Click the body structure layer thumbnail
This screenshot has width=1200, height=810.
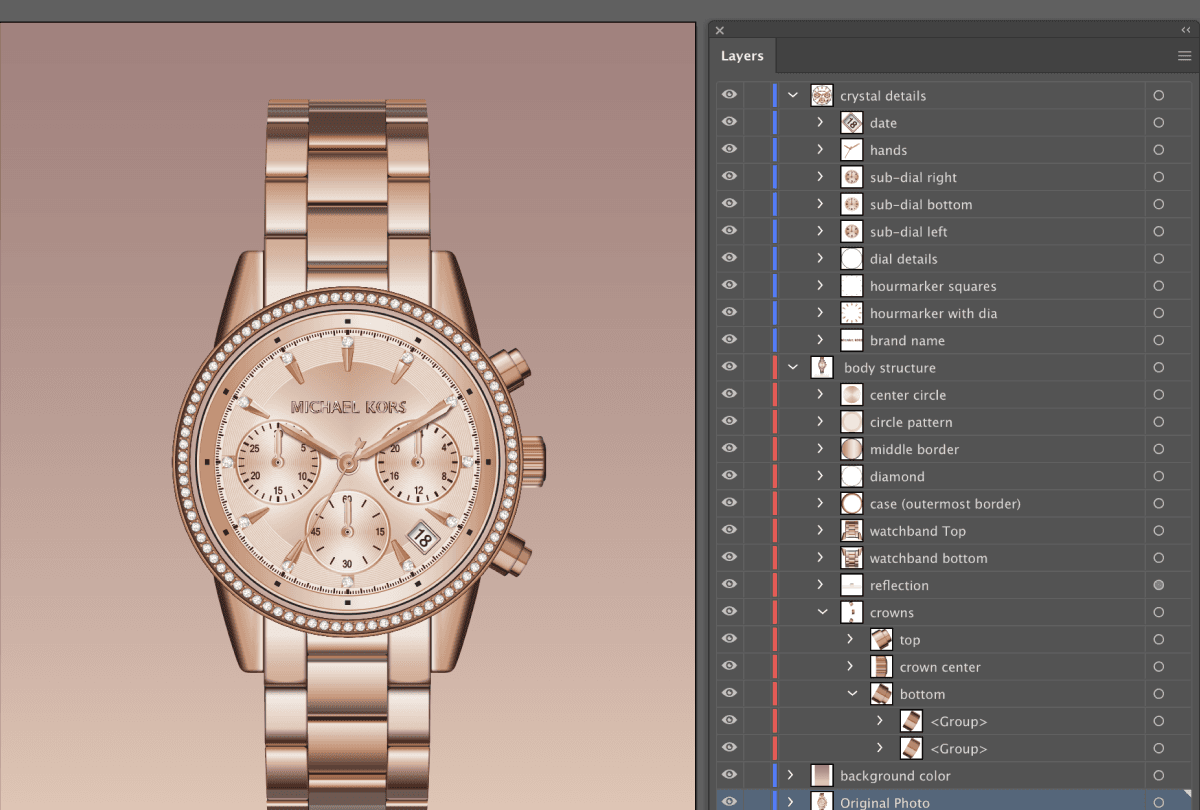[822, 367]
